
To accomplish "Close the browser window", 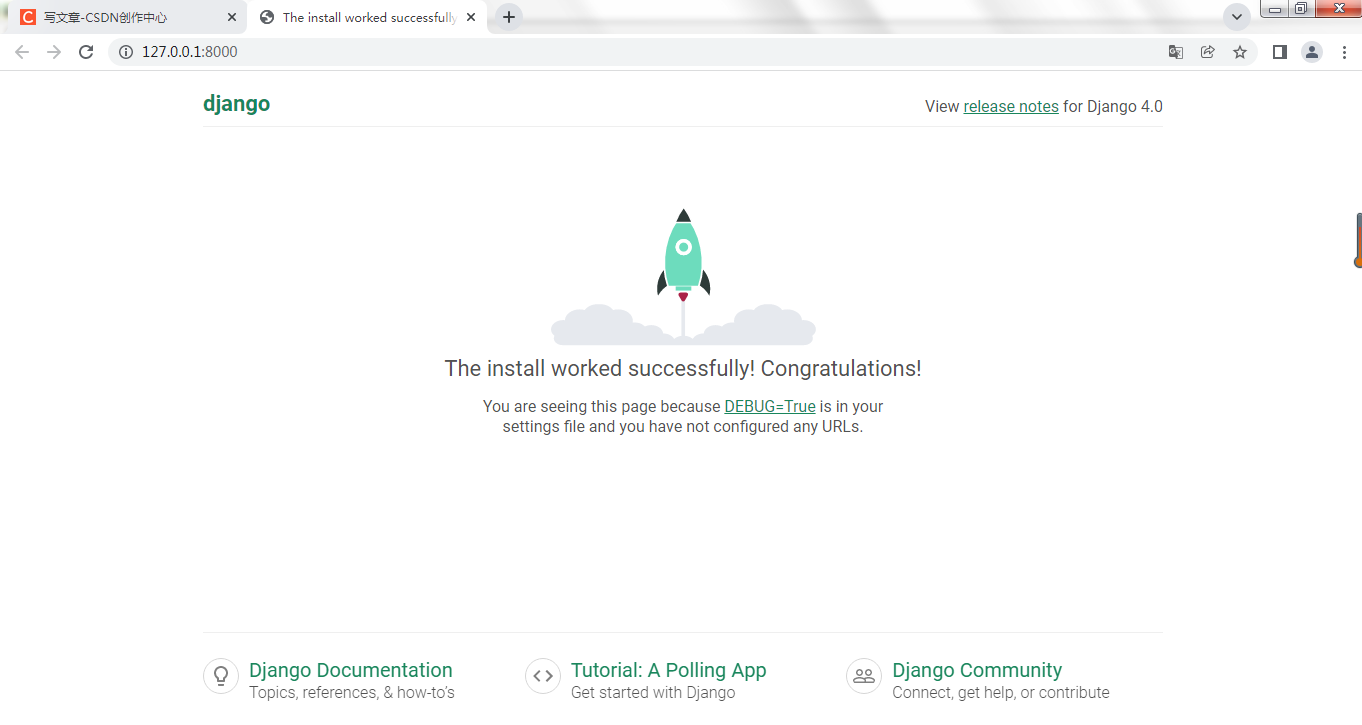I will pyautogui.click(x=1337, y=9).
